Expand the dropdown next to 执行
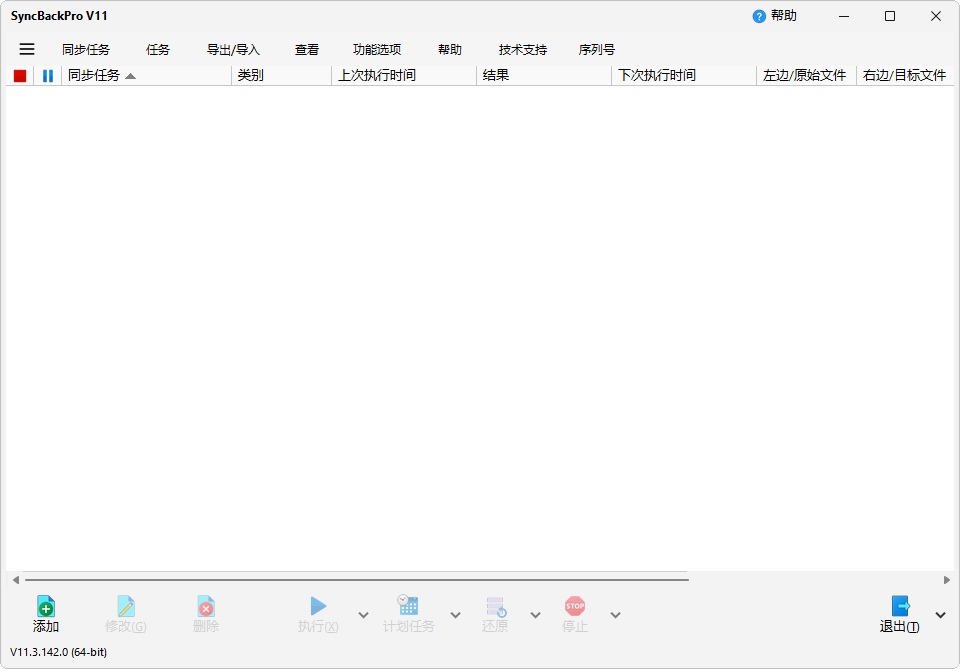Screen dimensions: 960x669 pyautogui.click(x=363, y=615)
